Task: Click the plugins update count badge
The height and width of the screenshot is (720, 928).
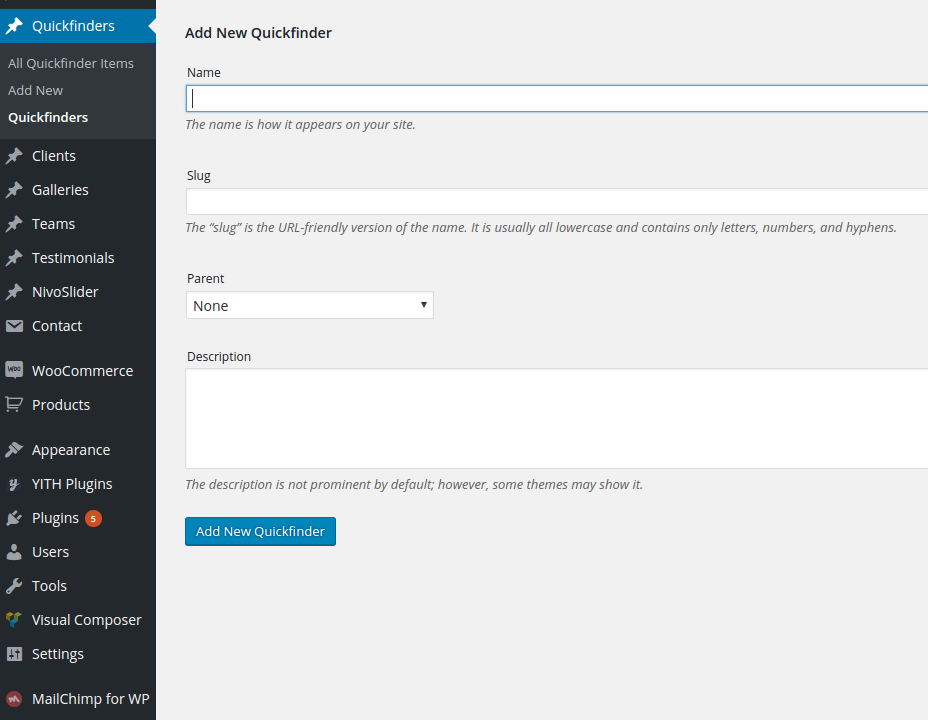Action: pyautogui.click(x=93, y=518)
